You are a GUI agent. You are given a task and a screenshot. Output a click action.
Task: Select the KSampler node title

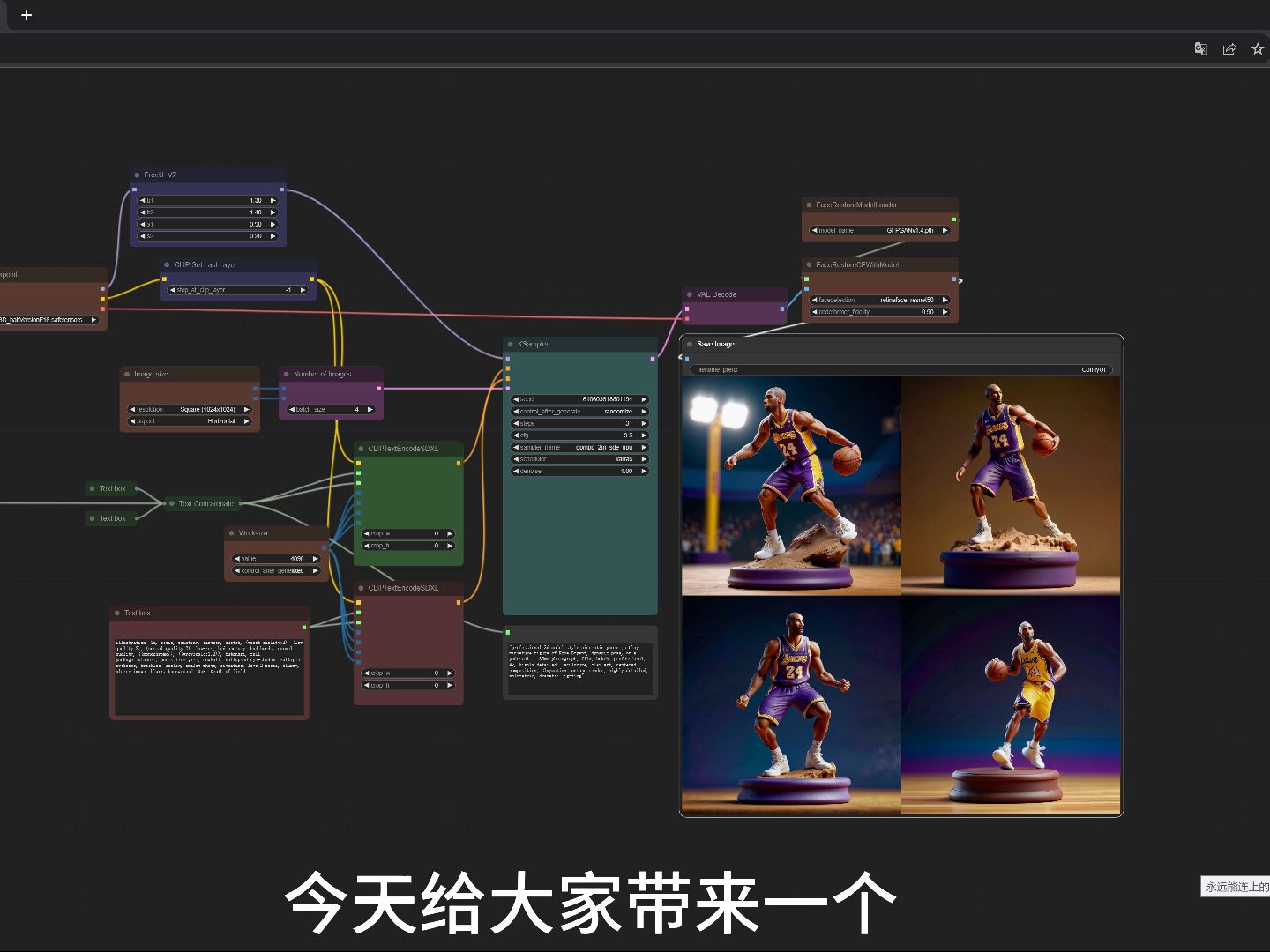click(533, 344)
